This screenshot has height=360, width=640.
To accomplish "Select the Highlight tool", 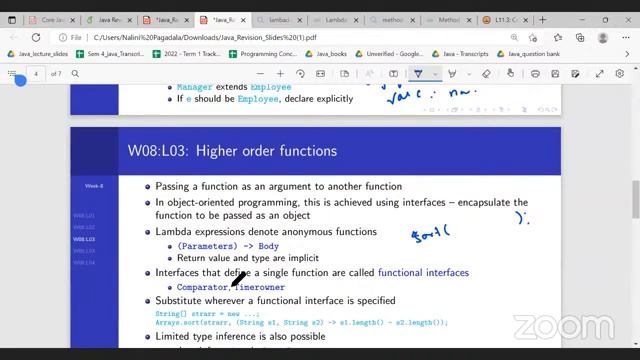I will point(452,74).
